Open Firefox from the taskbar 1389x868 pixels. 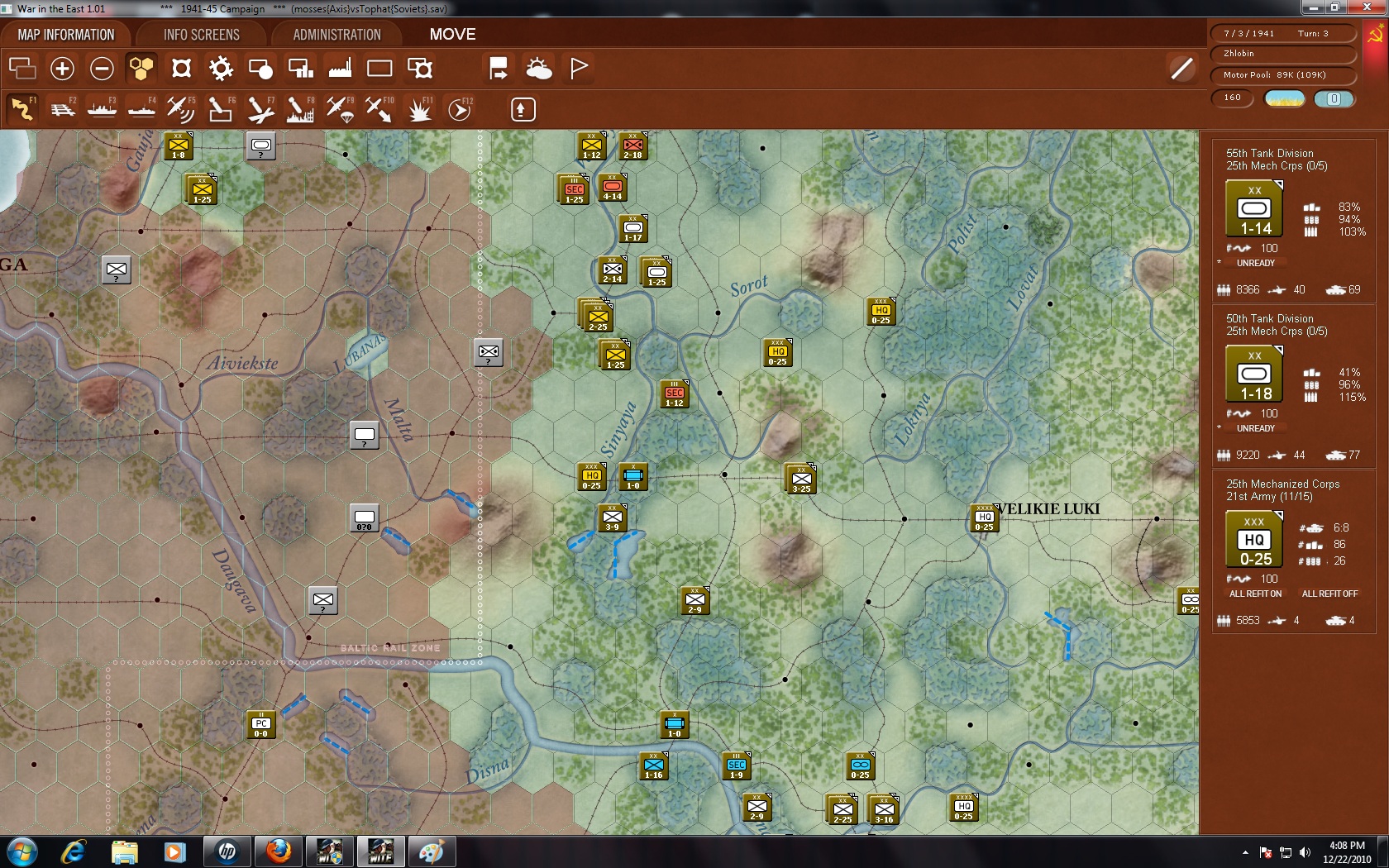click(278, 851)
